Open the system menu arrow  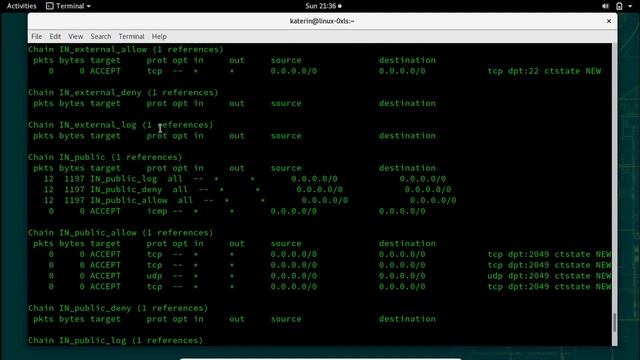(630, 6)
